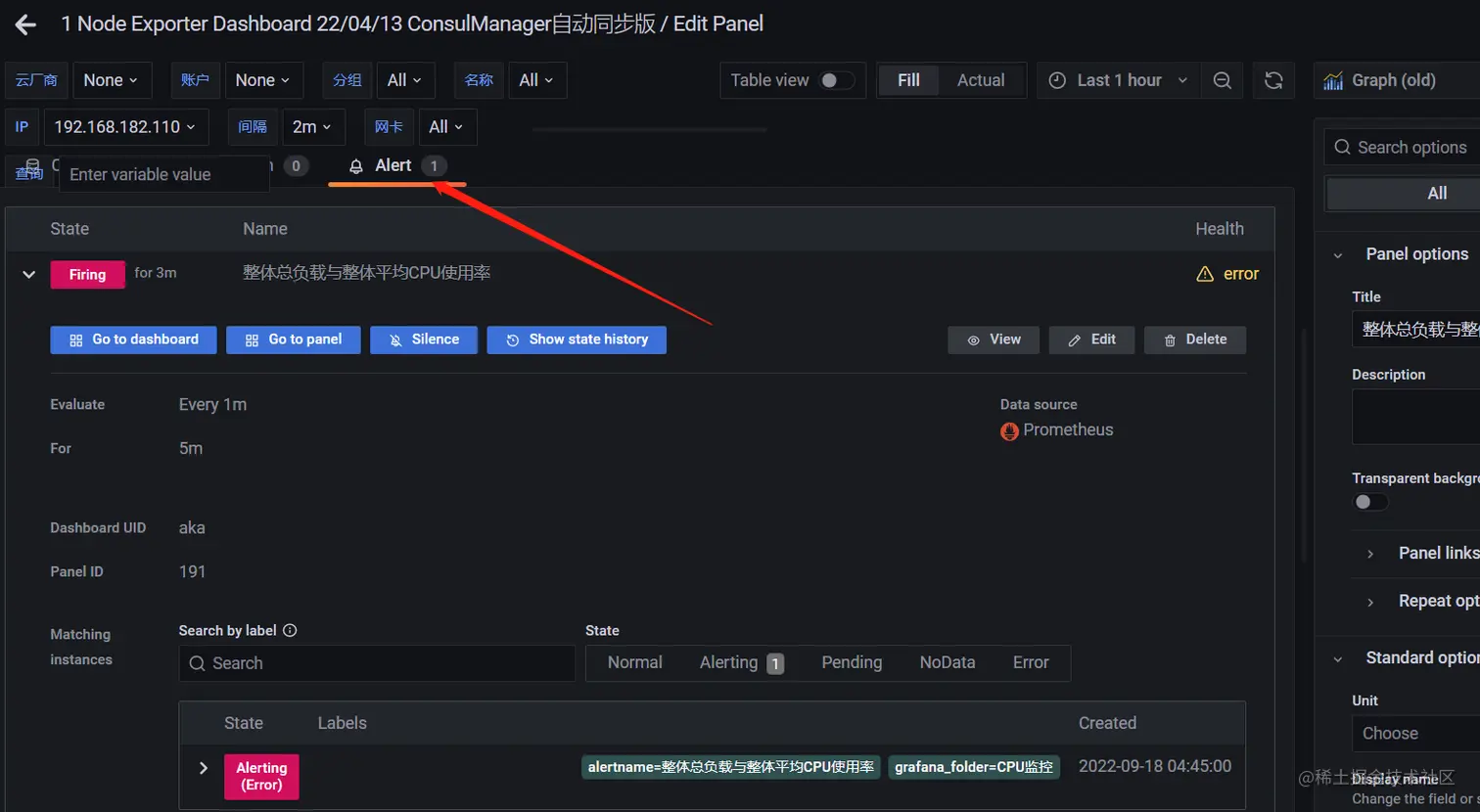Click Go to panel button
1480x812 pixels.
click(293, 339)
